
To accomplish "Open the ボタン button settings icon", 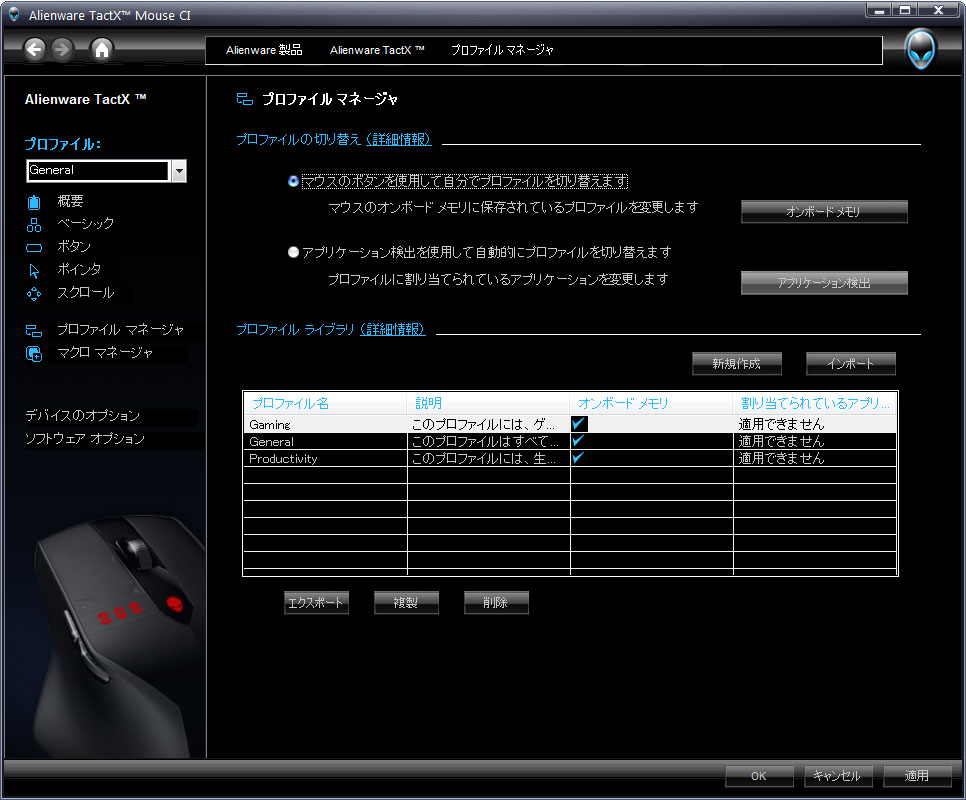I will coord(34,248).
